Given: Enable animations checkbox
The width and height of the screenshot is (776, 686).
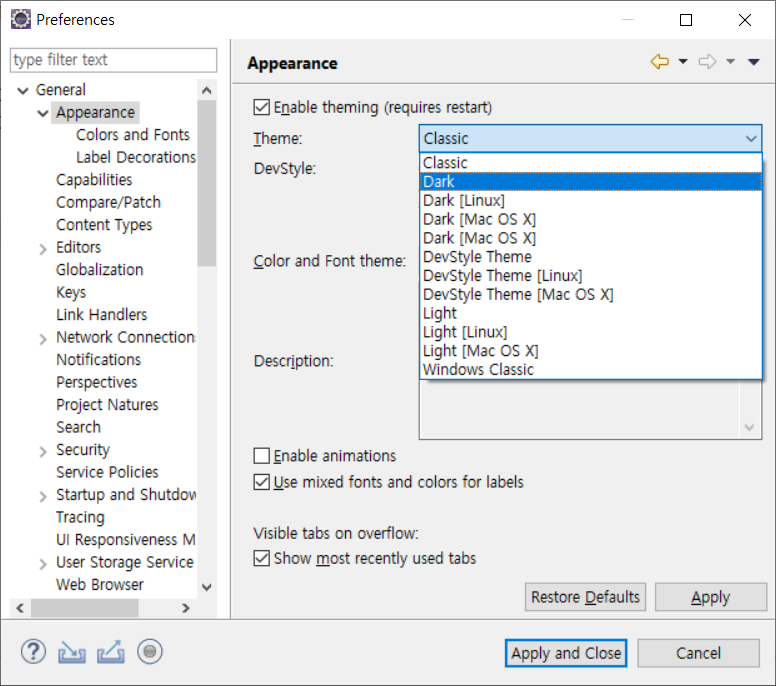Looking at the screenshot, I should 262,455.
